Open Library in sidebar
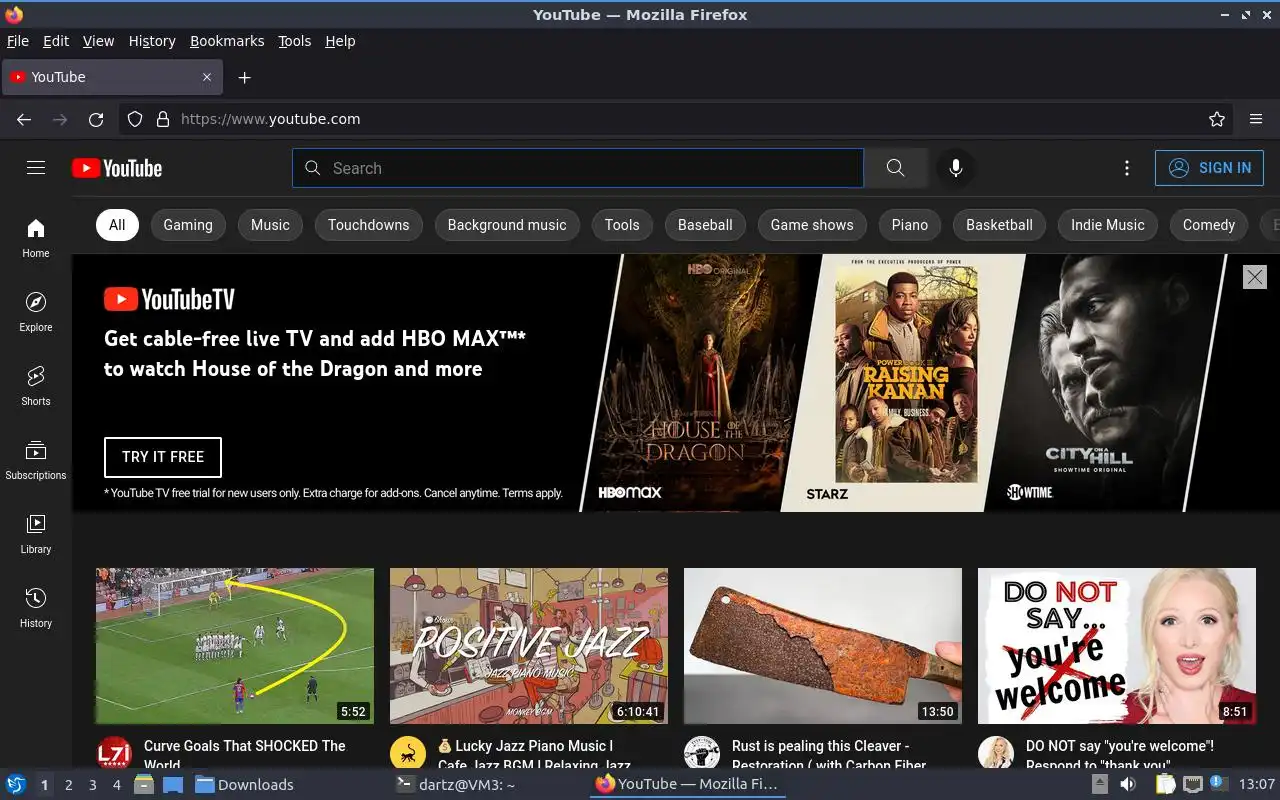The width and height of the screenshot is (1280, 800). 36,534
